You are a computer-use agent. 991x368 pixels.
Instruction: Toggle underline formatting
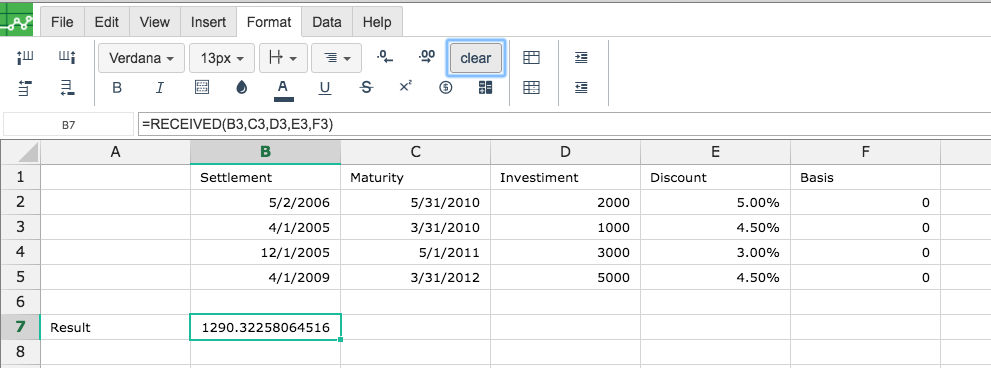(x=325, y=88)
